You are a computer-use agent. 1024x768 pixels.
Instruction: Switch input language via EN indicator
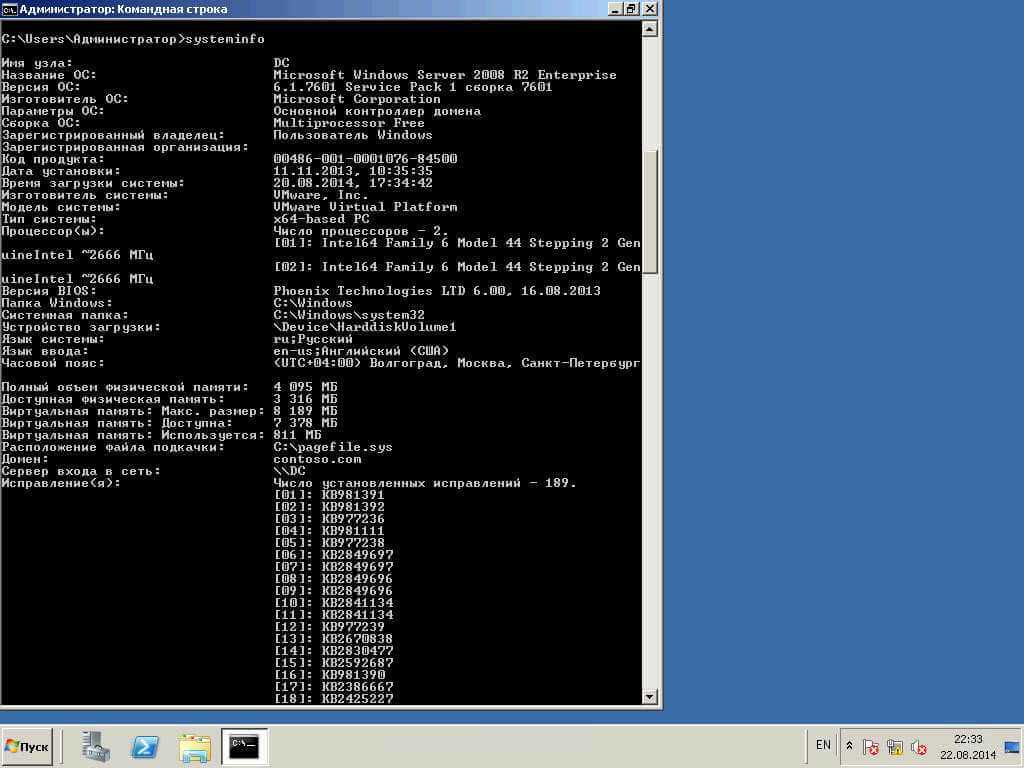823,745
